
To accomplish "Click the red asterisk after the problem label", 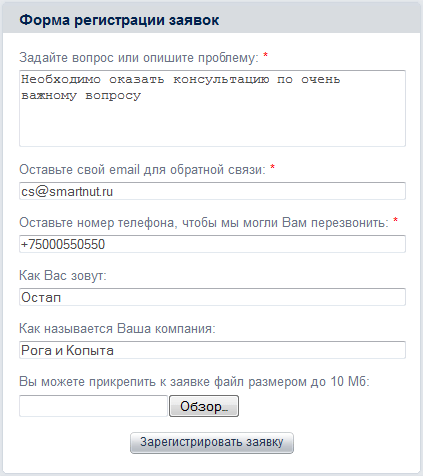I will click(265, 55).
